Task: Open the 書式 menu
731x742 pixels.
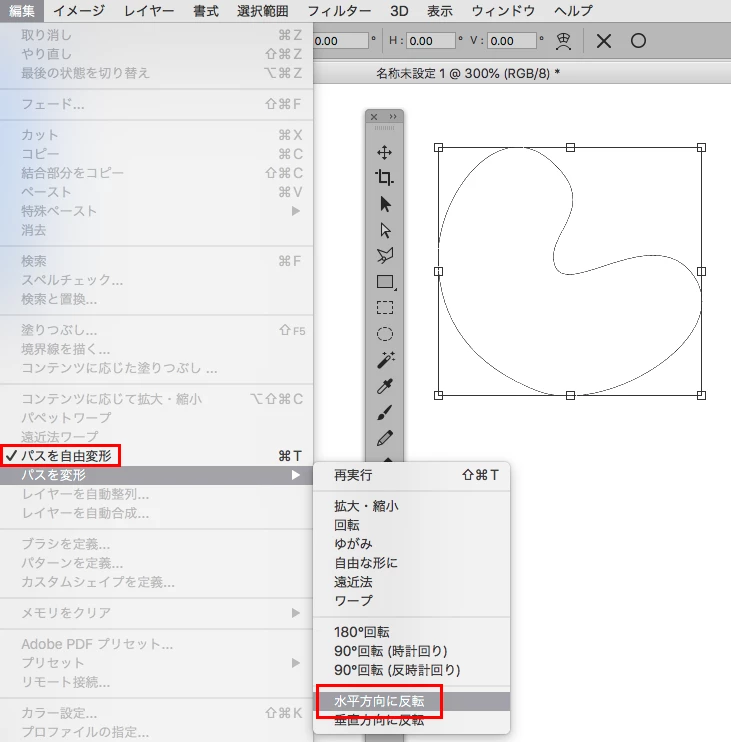Action: 206,10
